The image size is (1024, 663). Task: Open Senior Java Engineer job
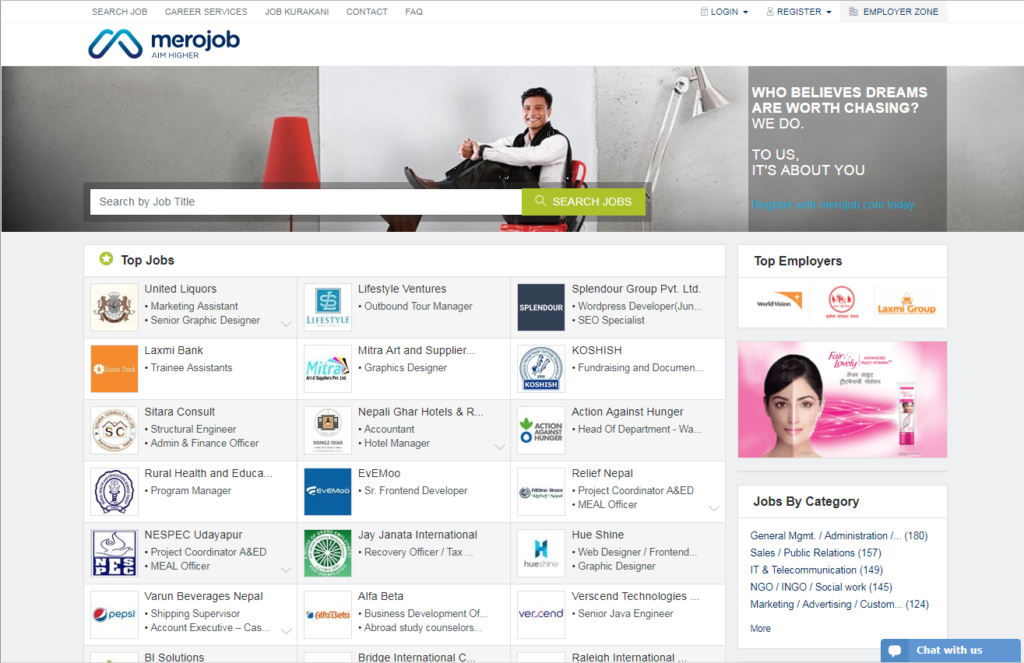(x=625, y=613)
